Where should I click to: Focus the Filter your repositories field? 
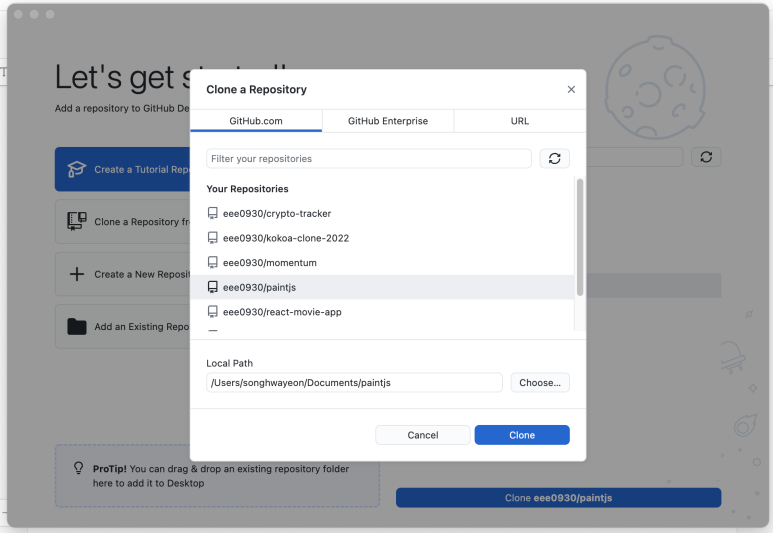click(369, 159)
